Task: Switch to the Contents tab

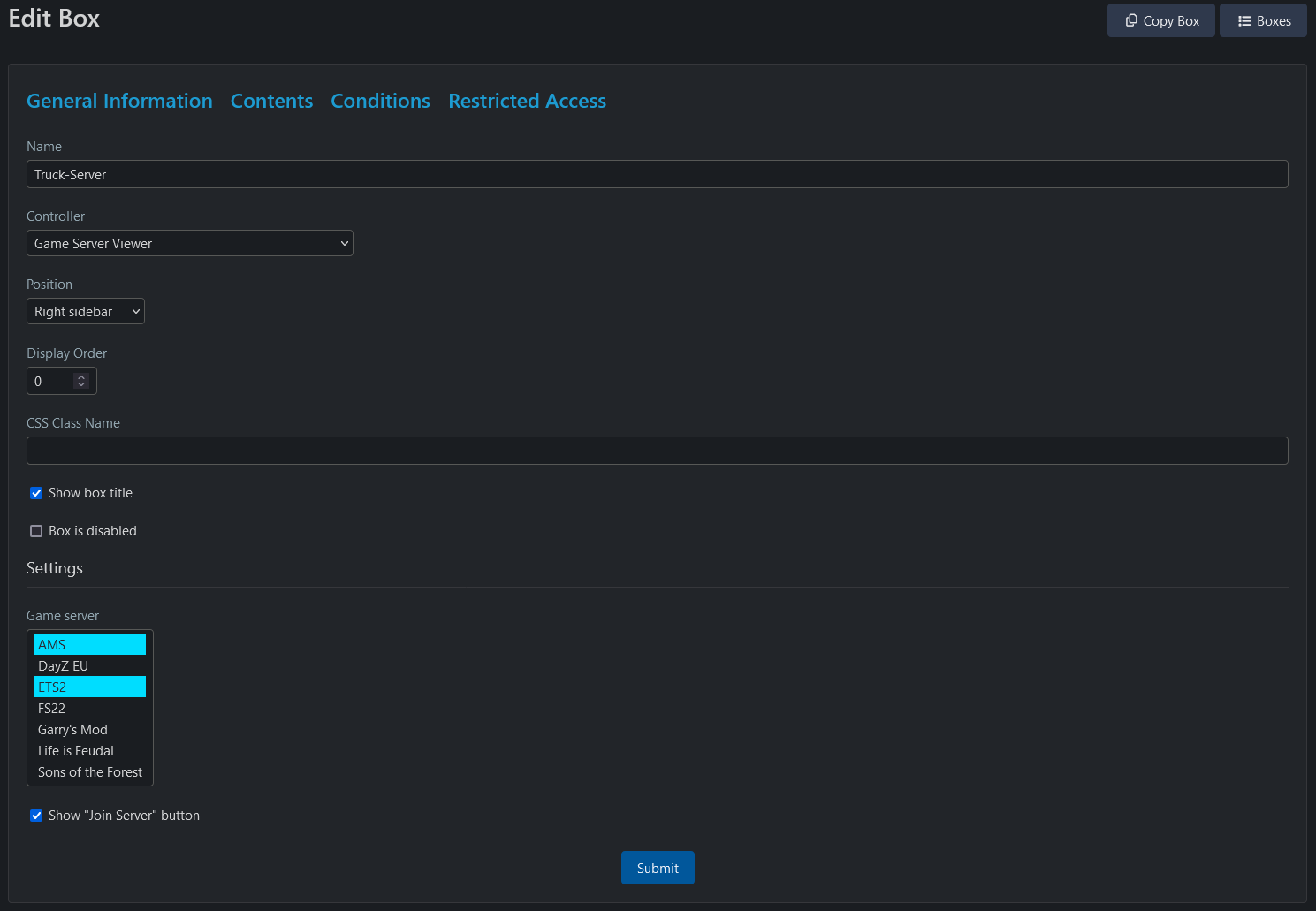Action: [271, 101]
